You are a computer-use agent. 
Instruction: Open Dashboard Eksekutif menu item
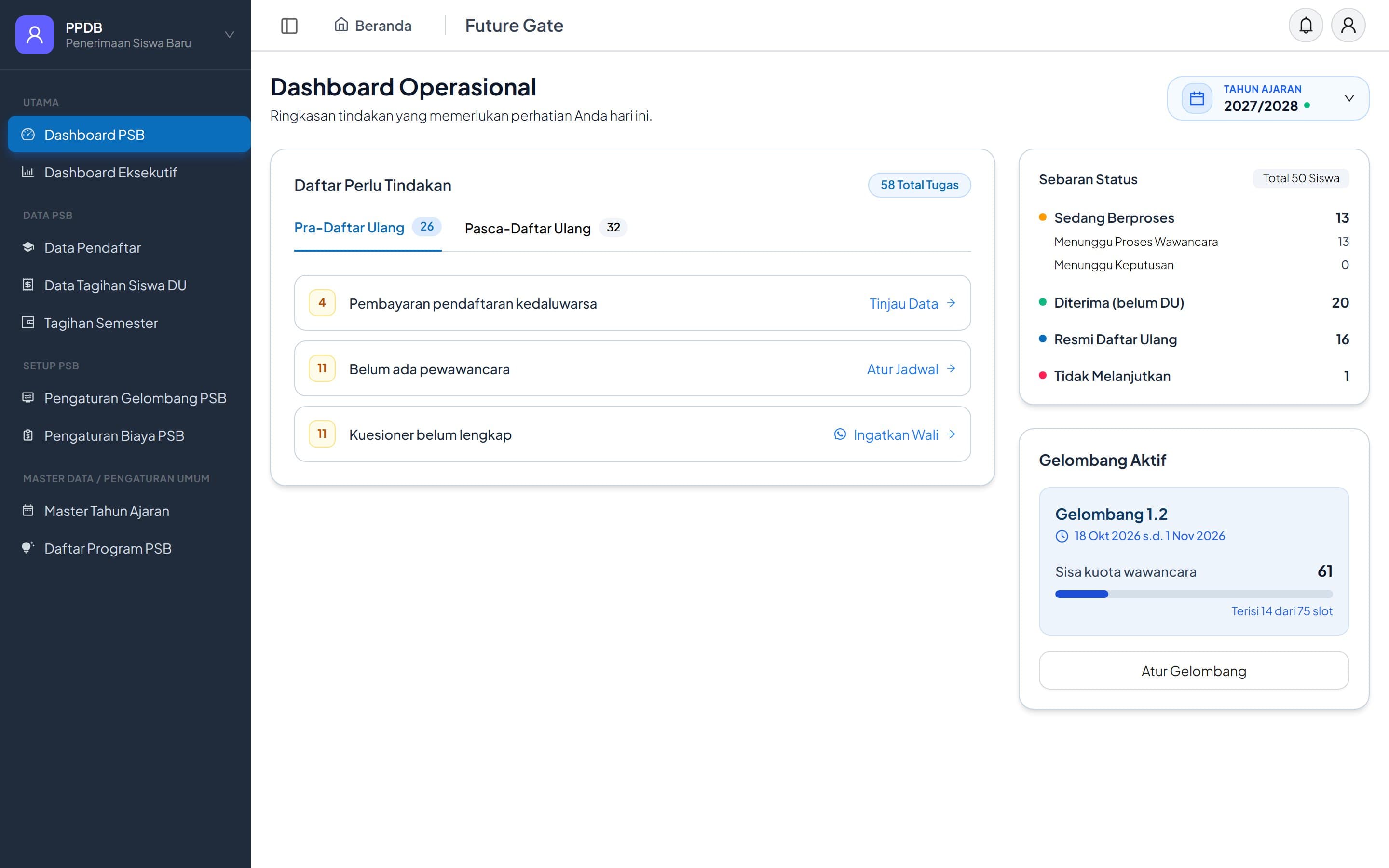(x=129, y=172)
